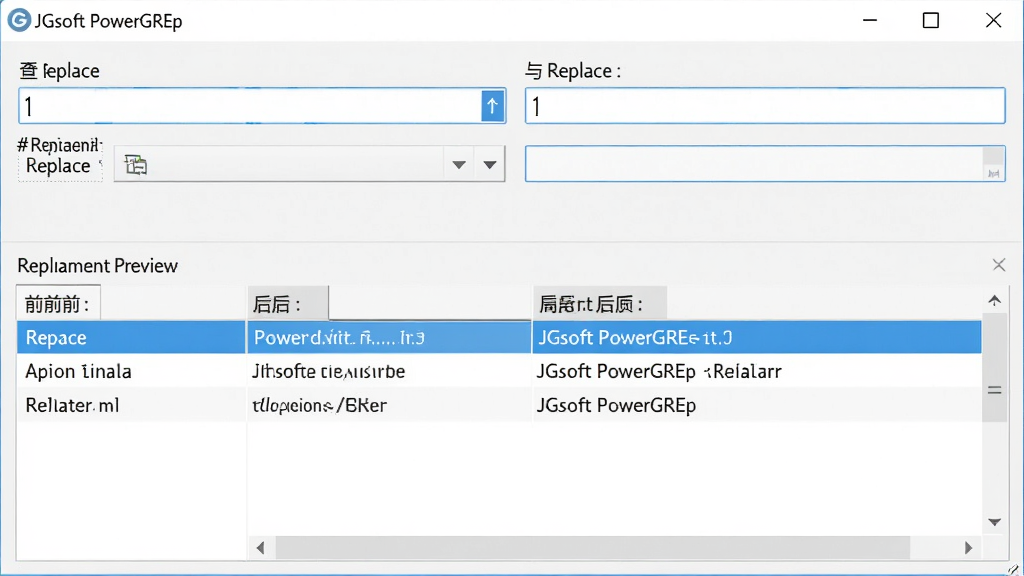
Task: Click the highlighted Powerd cell in the first row
Action: [x=389, y=337]
